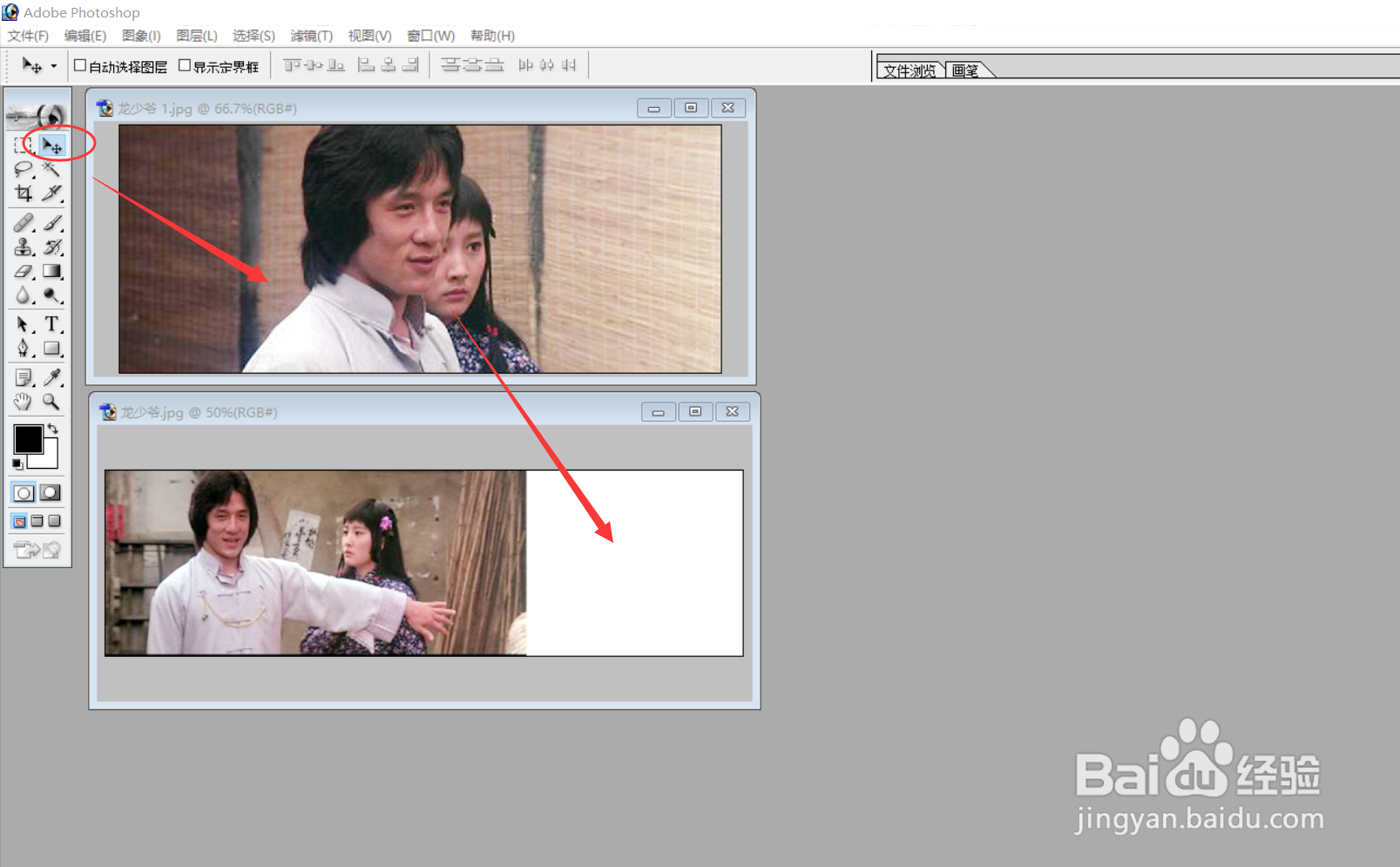Open the 编辑(E) menu

tap(85, 36)
